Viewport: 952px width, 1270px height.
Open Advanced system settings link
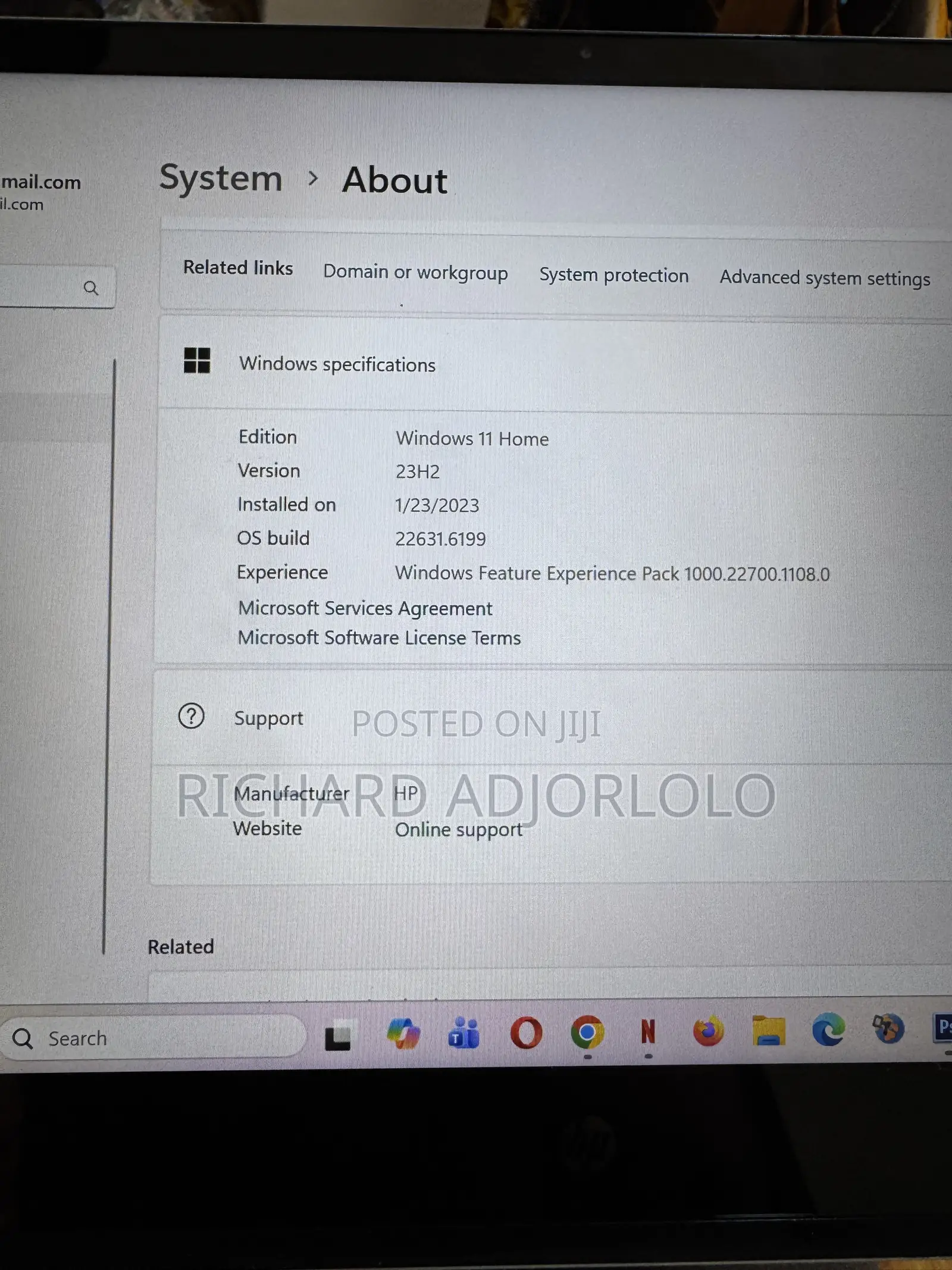pos(825,278)
